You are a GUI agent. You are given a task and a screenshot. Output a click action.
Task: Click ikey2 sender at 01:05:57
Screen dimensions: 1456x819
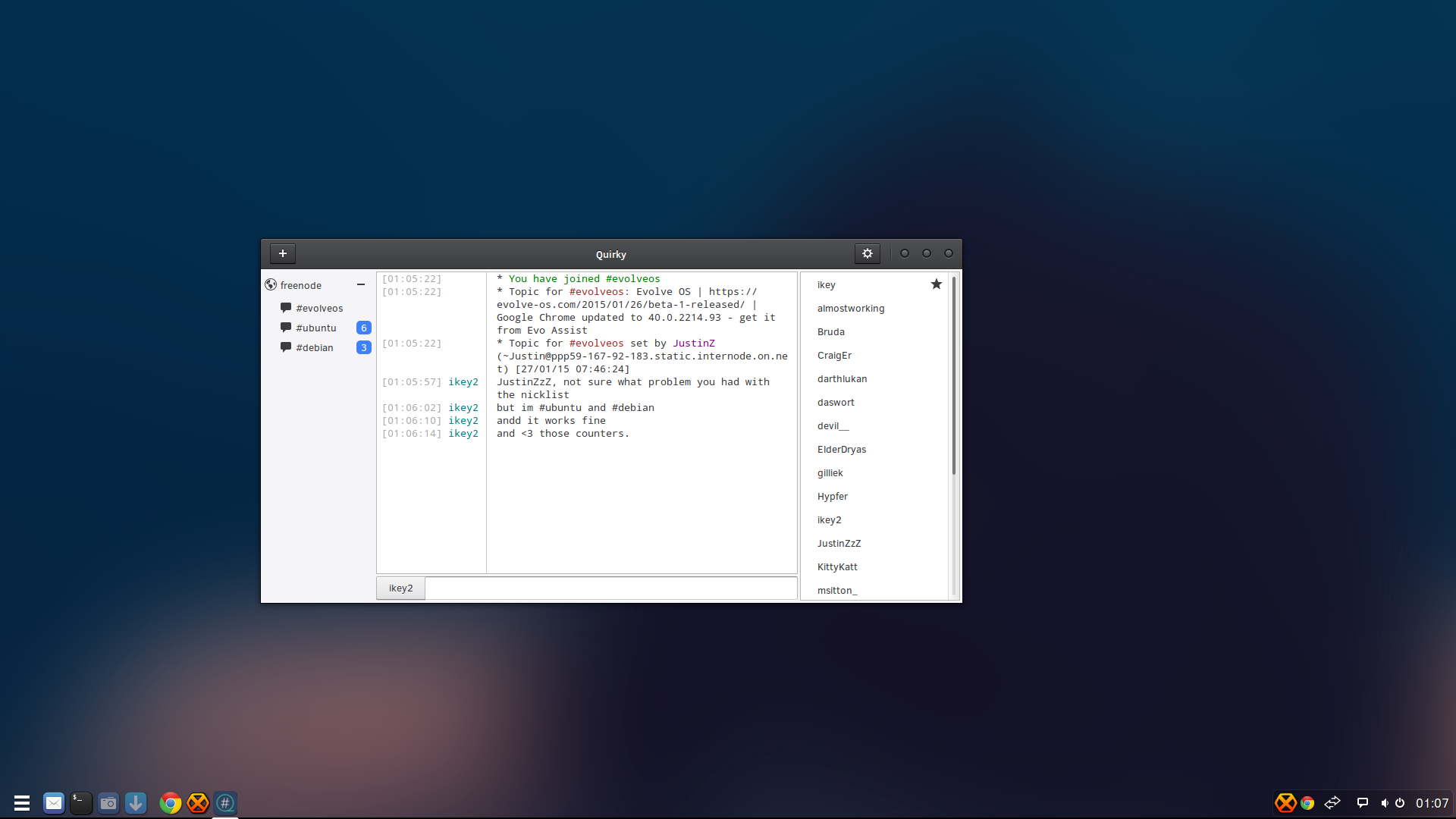(463, 382)
